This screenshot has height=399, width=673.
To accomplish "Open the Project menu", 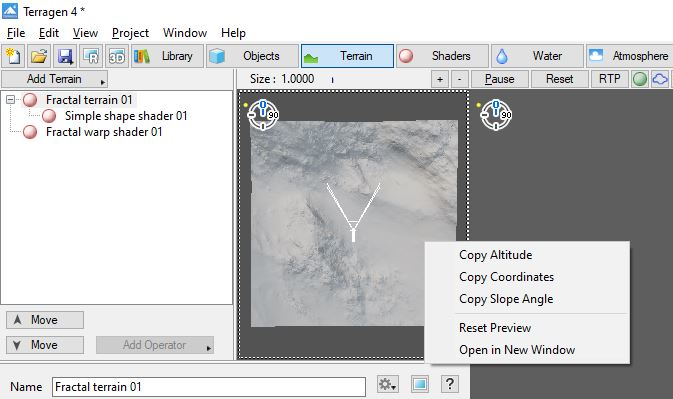I will [x=130, y=33].
